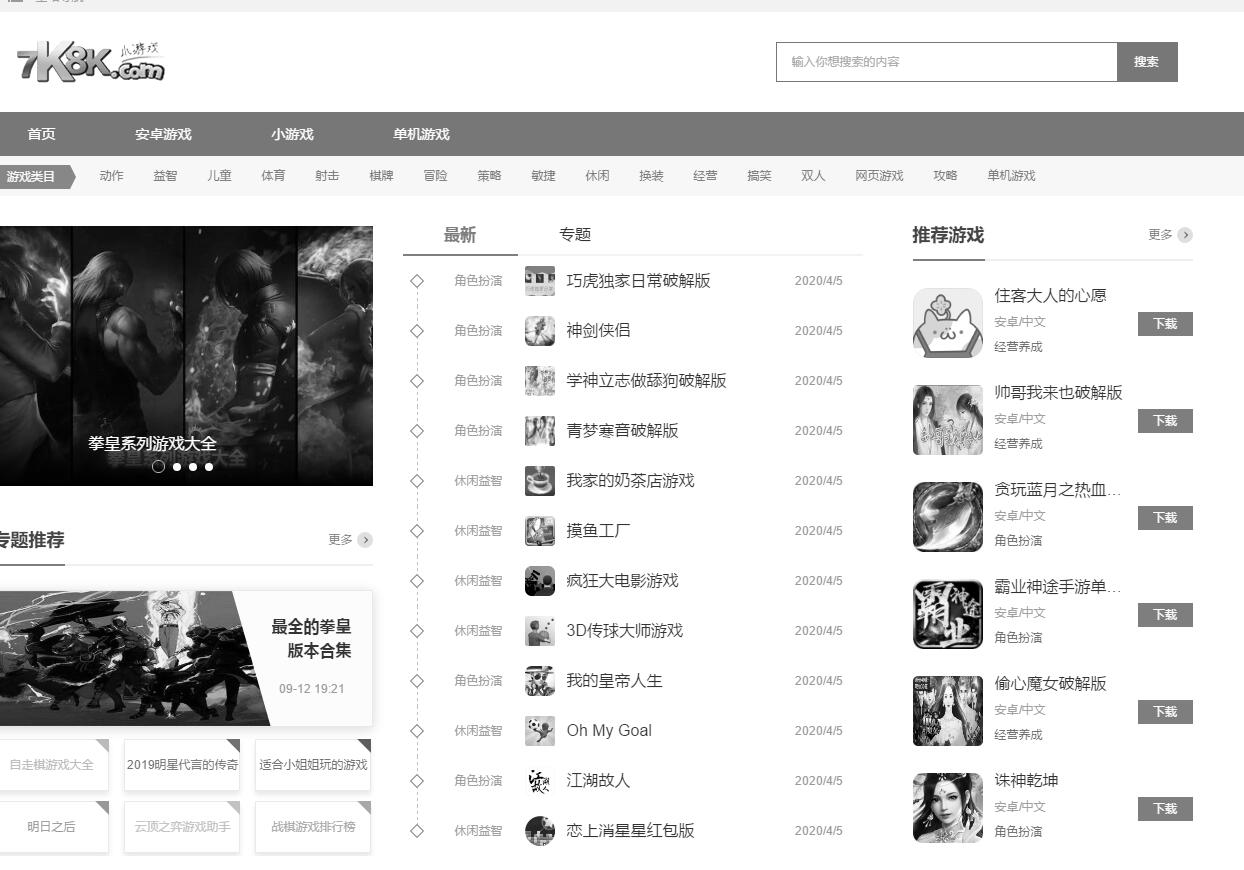Click the 搜索 search button
This screenshot has height=870, width=1244.
pos(1147,62)
